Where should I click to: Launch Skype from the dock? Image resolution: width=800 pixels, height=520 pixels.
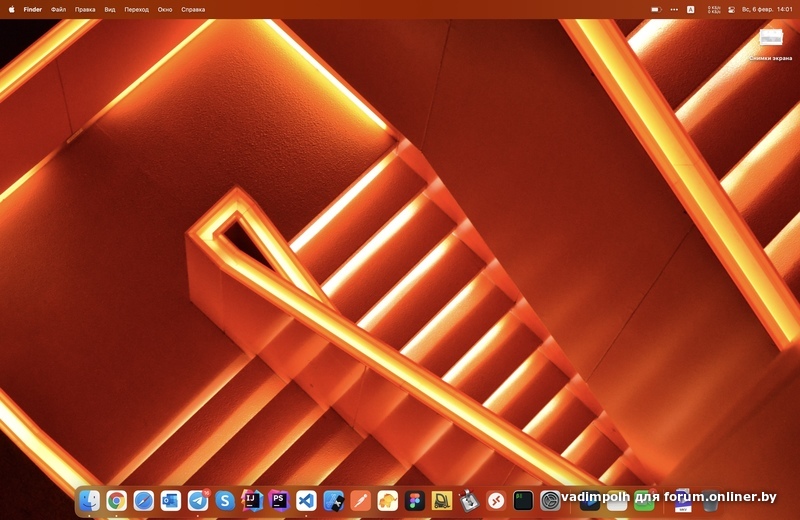point(225,500)
